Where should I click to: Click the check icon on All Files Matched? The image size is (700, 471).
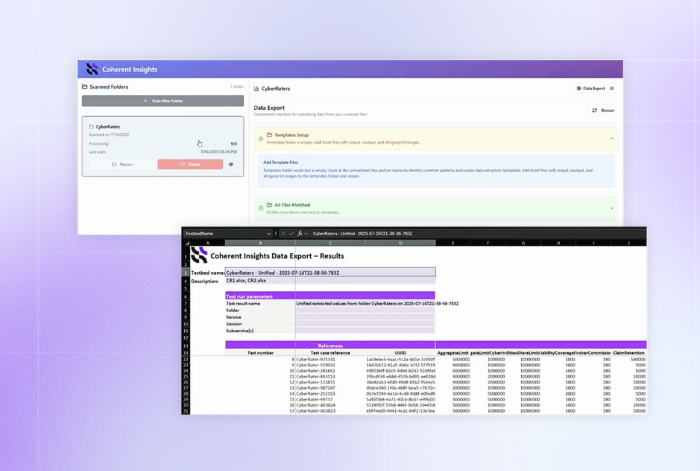pyautogui.click(x=261, y=208)
